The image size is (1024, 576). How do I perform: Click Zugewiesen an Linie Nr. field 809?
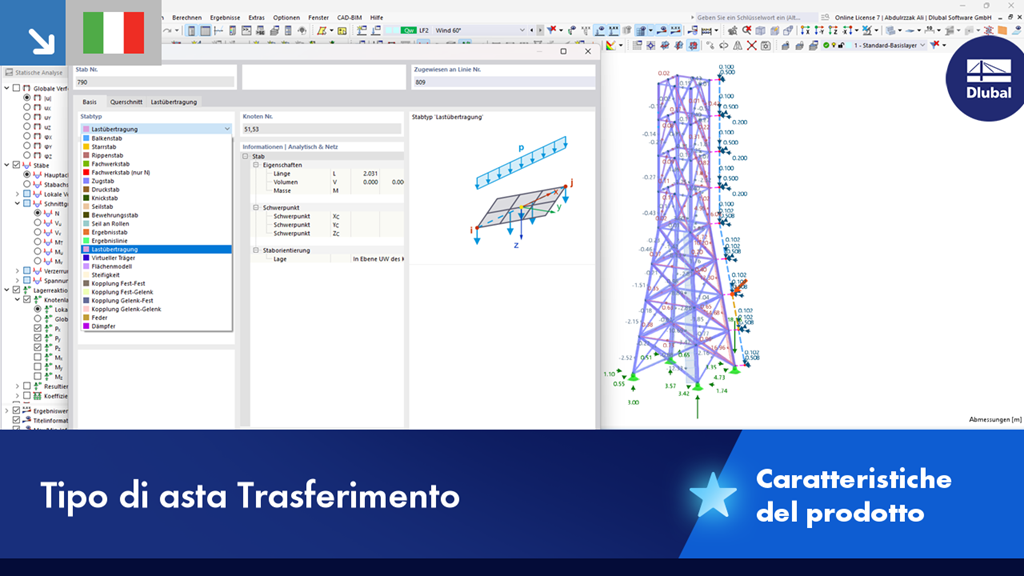pos(504,82)
